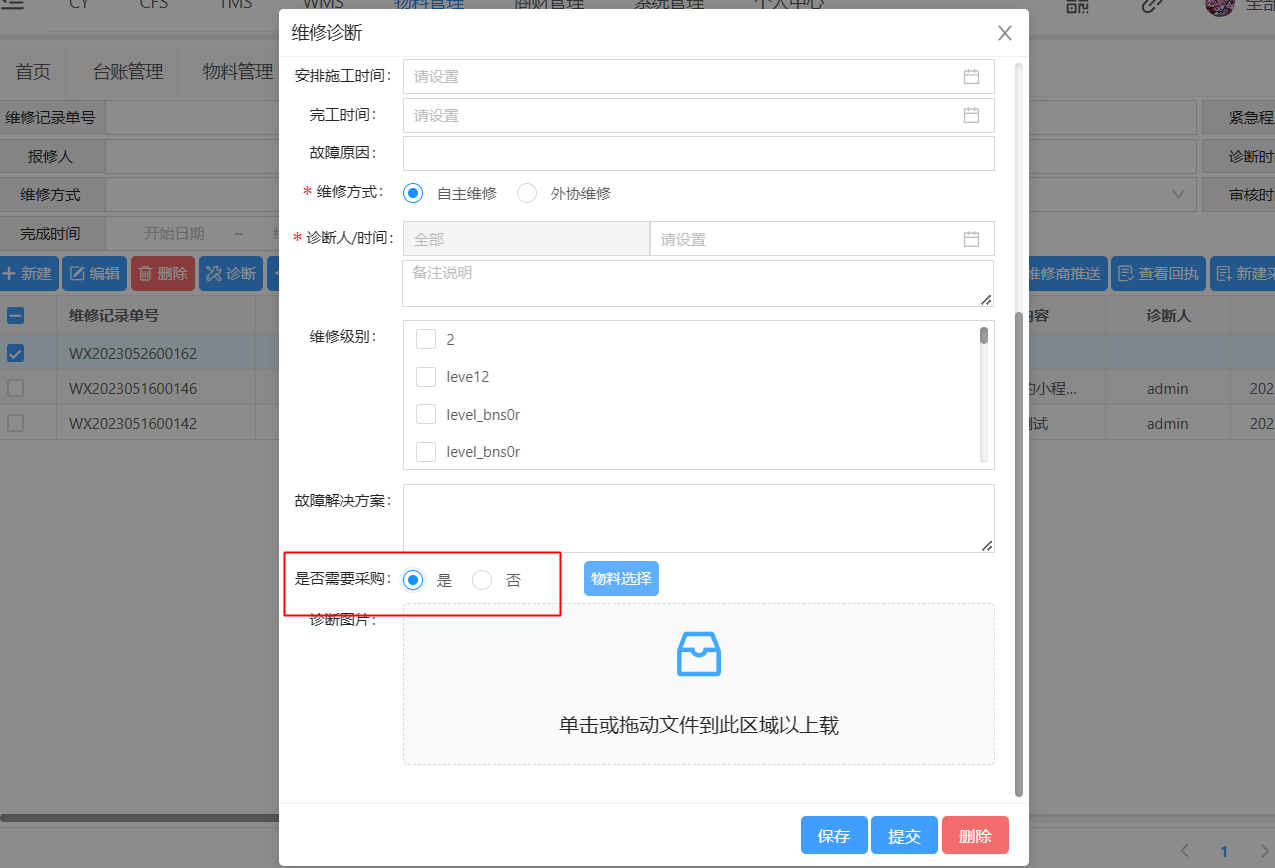Check the leve12 维修级别 checkbox
Image resolution: width=1275 pixels, height=868 pixels.
tap(426, 377)
